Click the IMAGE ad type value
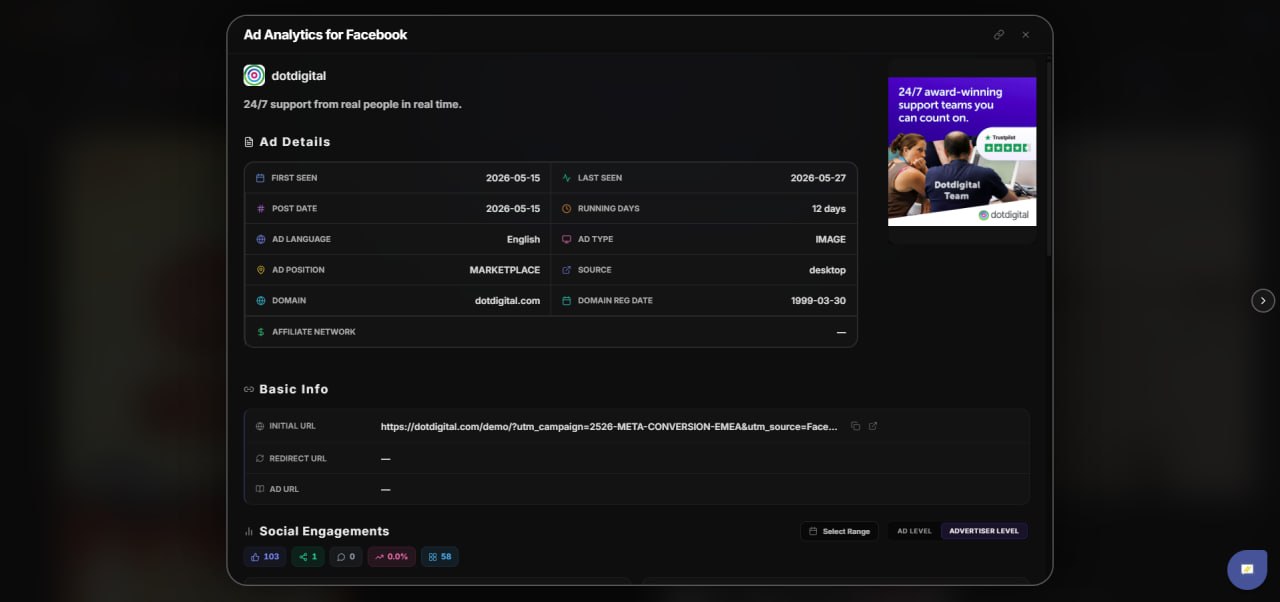 [x=830, y=240]
